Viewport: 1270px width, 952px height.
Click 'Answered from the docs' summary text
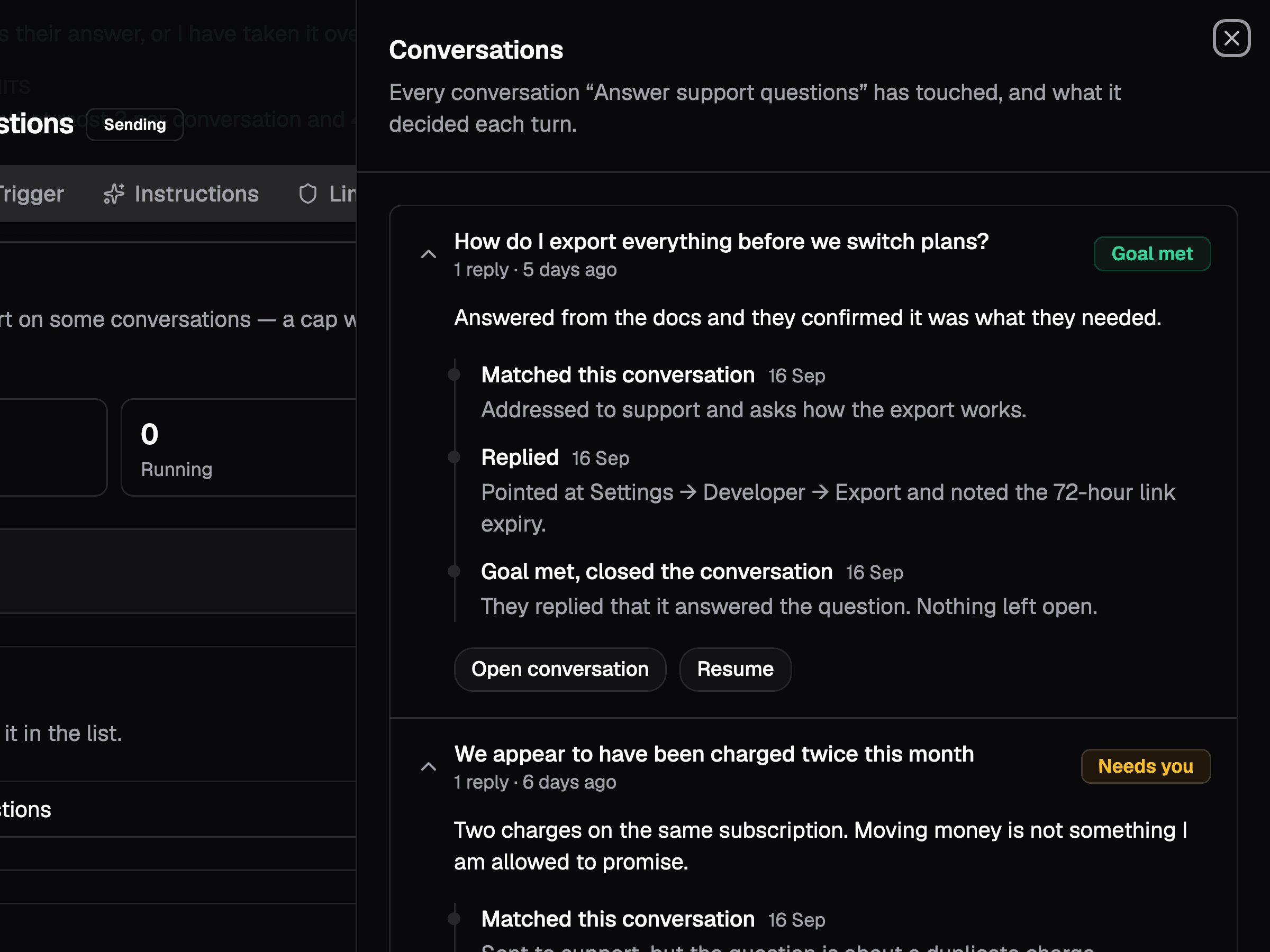point(807,318)
